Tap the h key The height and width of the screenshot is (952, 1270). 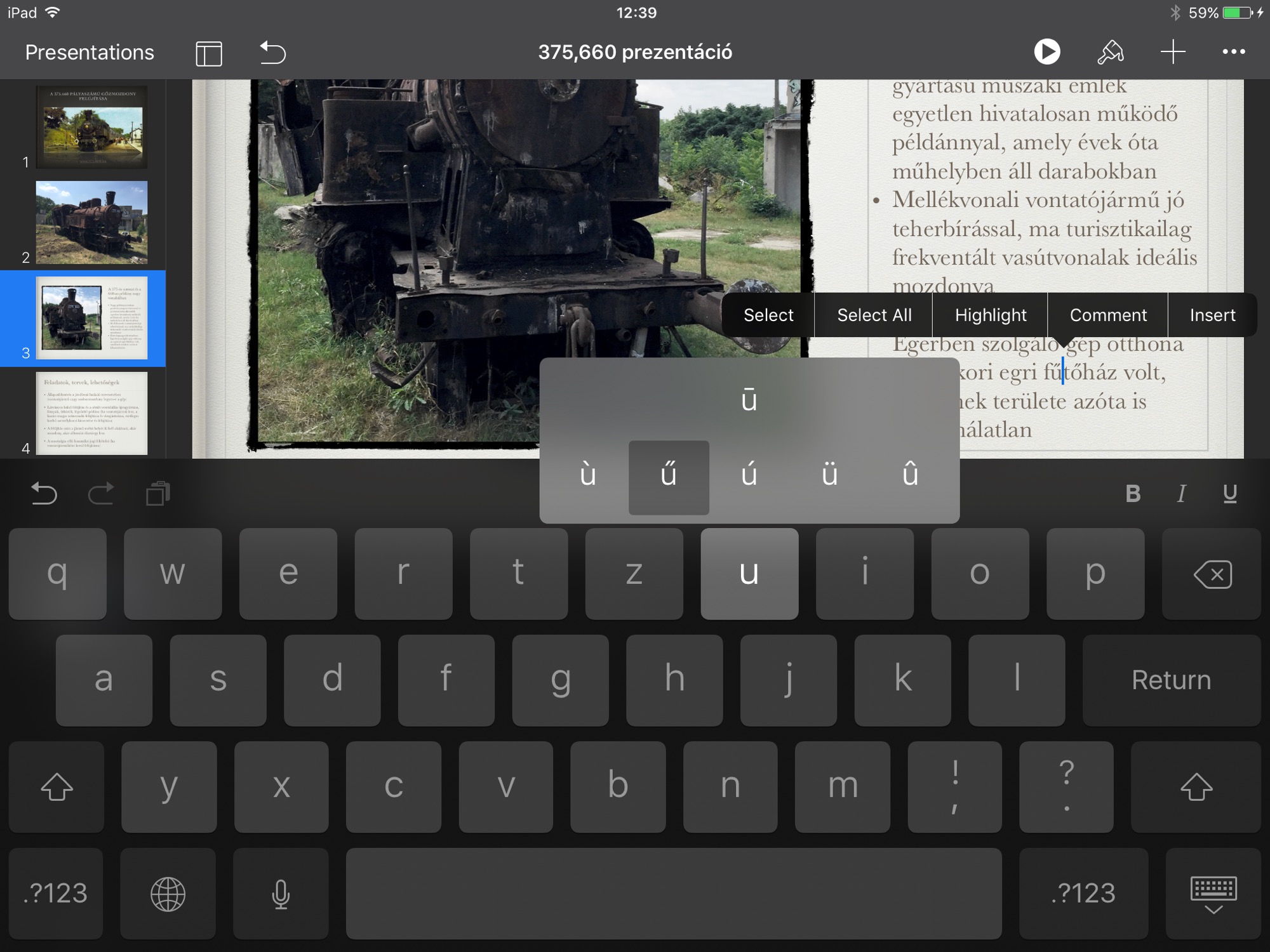coord(674,680)
